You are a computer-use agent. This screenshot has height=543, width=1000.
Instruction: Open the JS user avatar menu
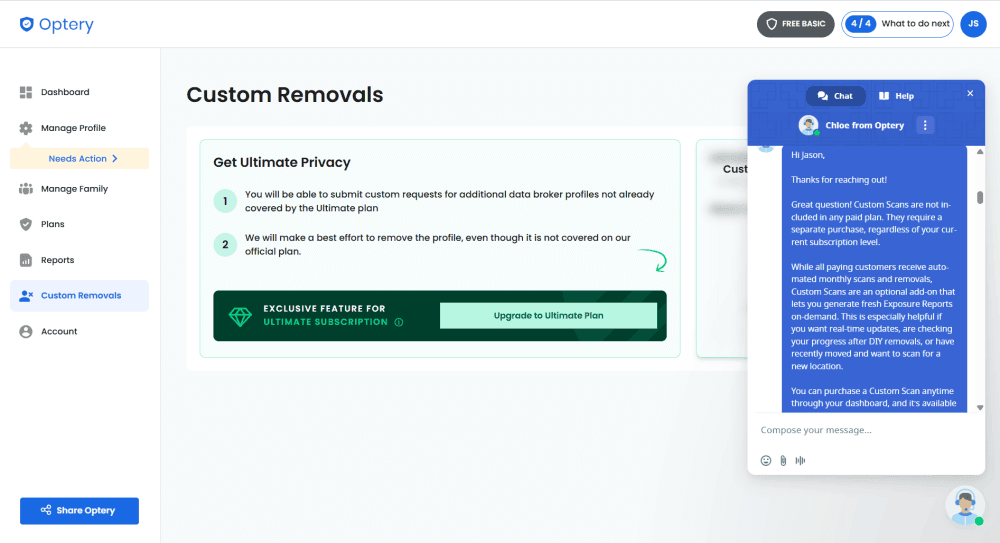point(973,24)
